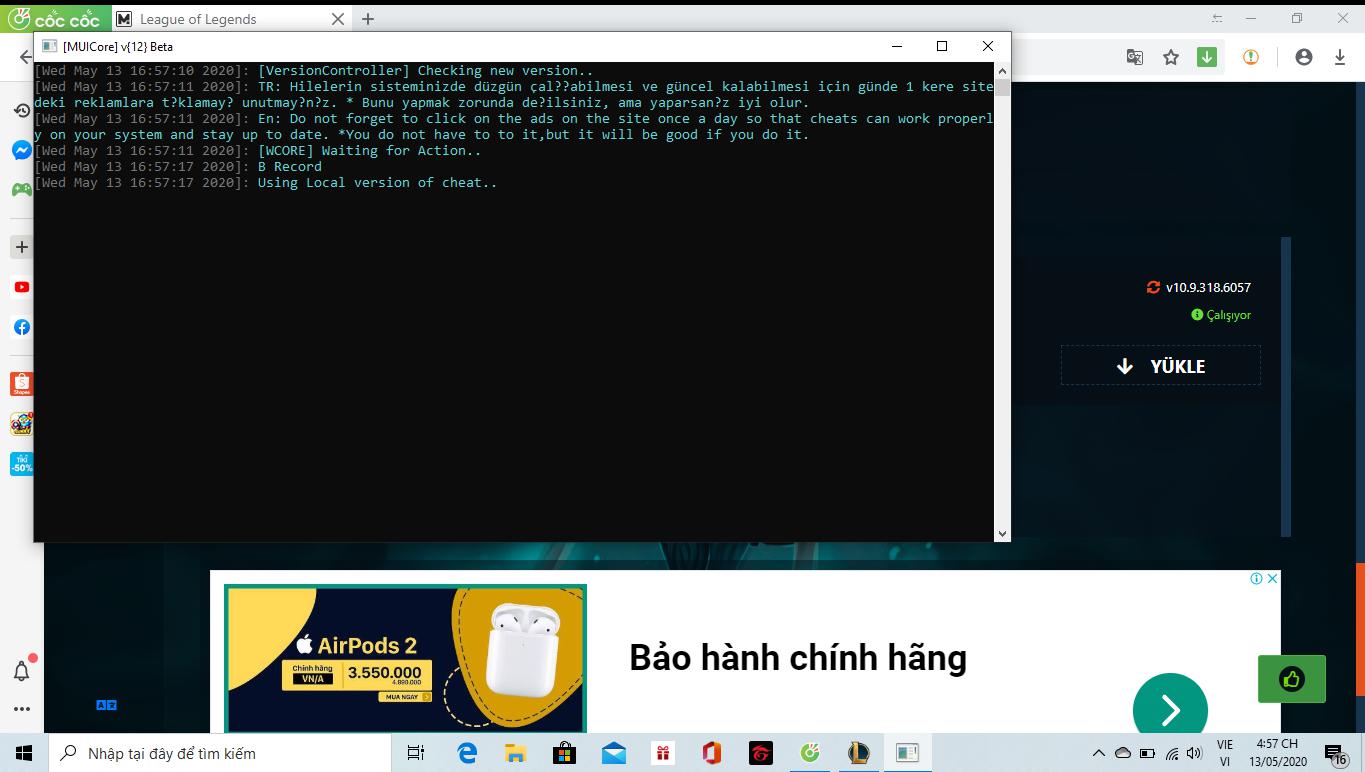This screenshot has width=1365, height=772.
Task: Click the ad info icon
Action: (1258, 578)
